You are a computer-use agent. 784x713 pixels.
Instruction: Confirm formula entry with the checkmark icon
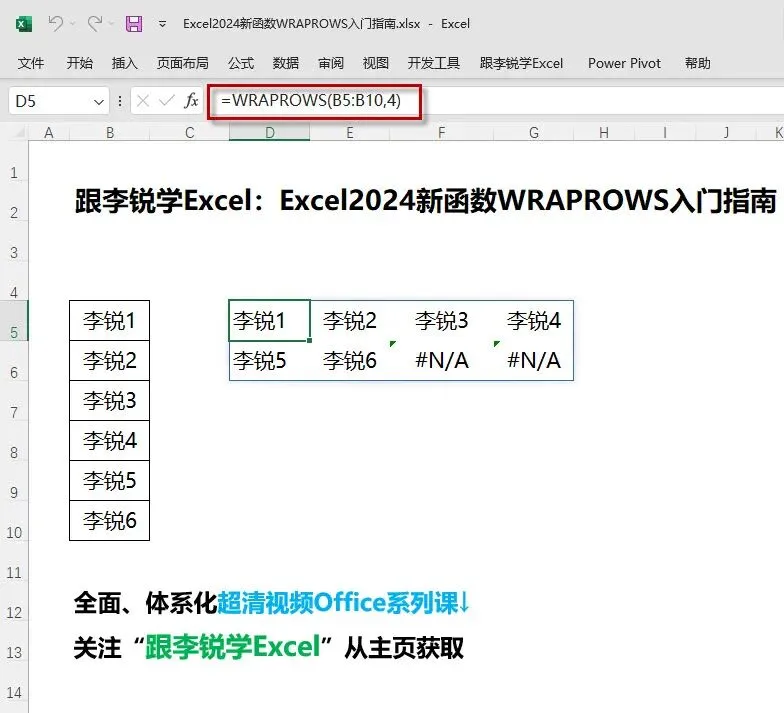(x=166, y=102)
